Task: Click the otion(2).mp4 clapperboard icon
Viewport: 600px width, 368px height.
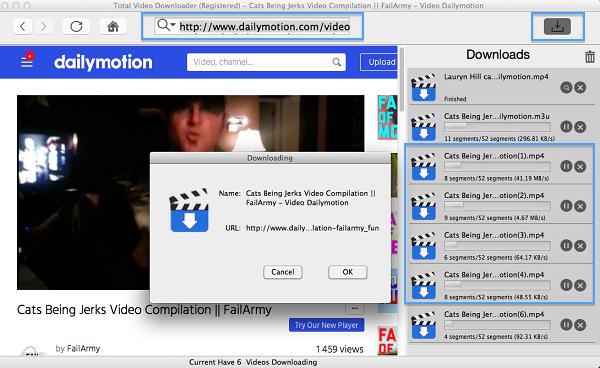Action: [423, 206]
